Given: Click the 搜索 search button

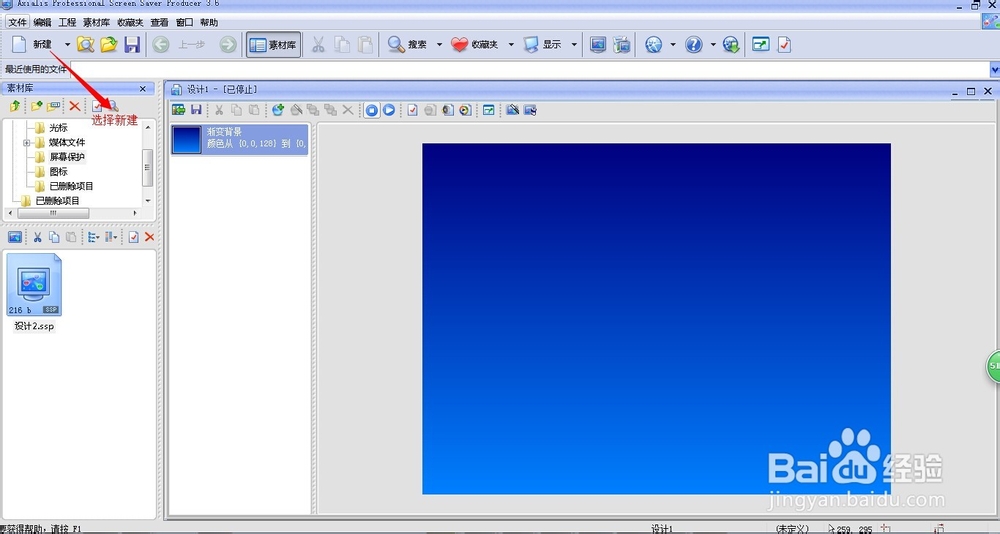Looking at the screenshot, I should (408, 45).
